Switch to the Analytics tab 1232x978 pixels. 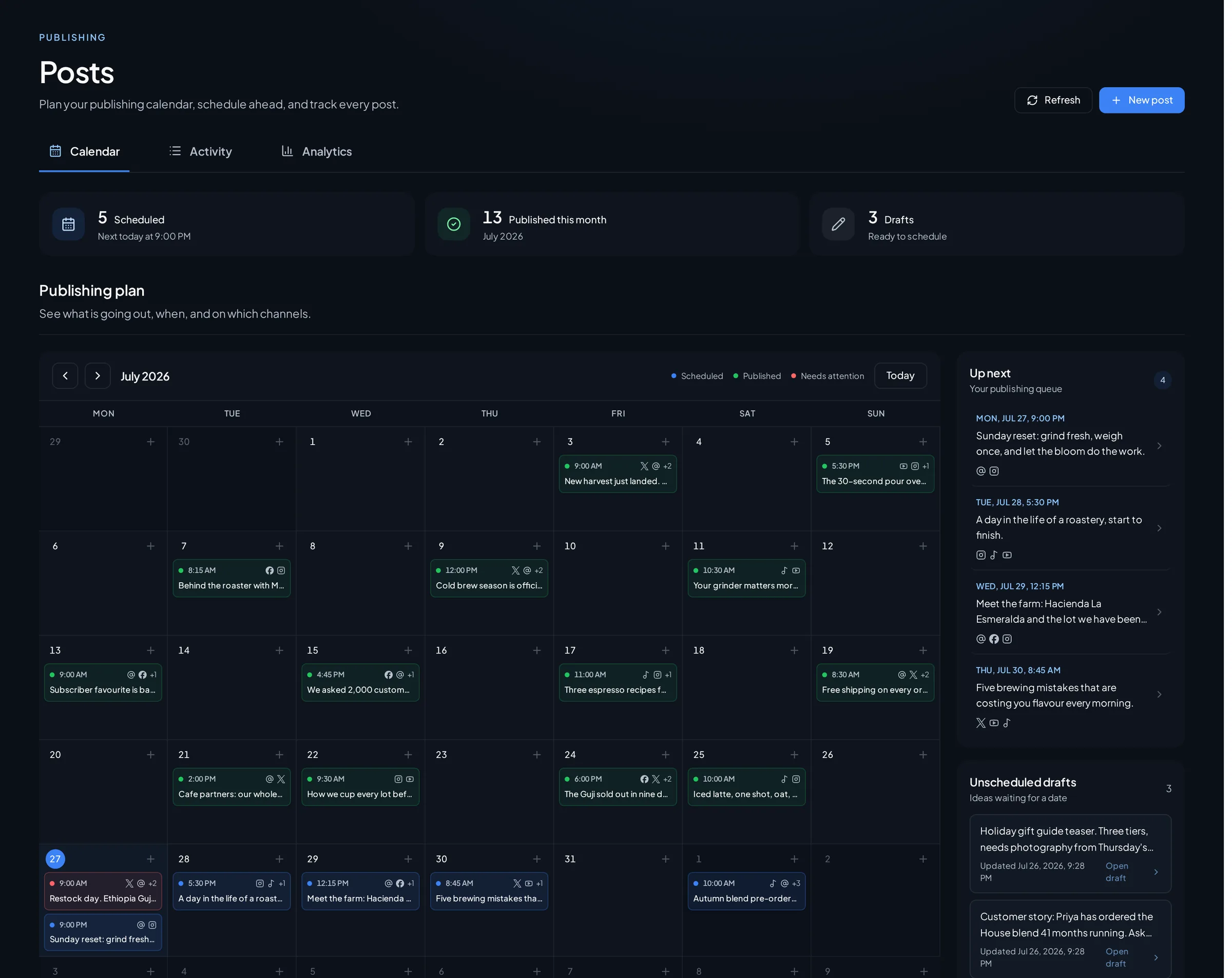tap(317, 151)
